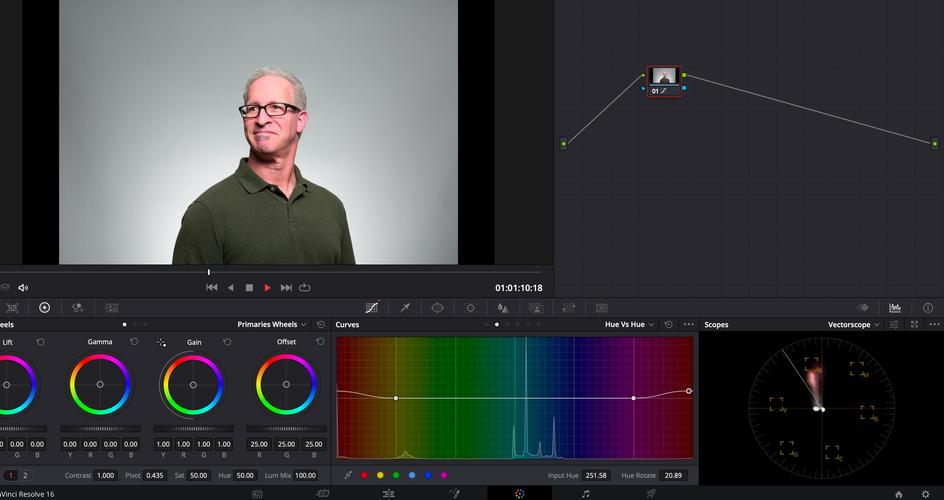Open the Qualifier eyedropper palette

tap(405, 307)
